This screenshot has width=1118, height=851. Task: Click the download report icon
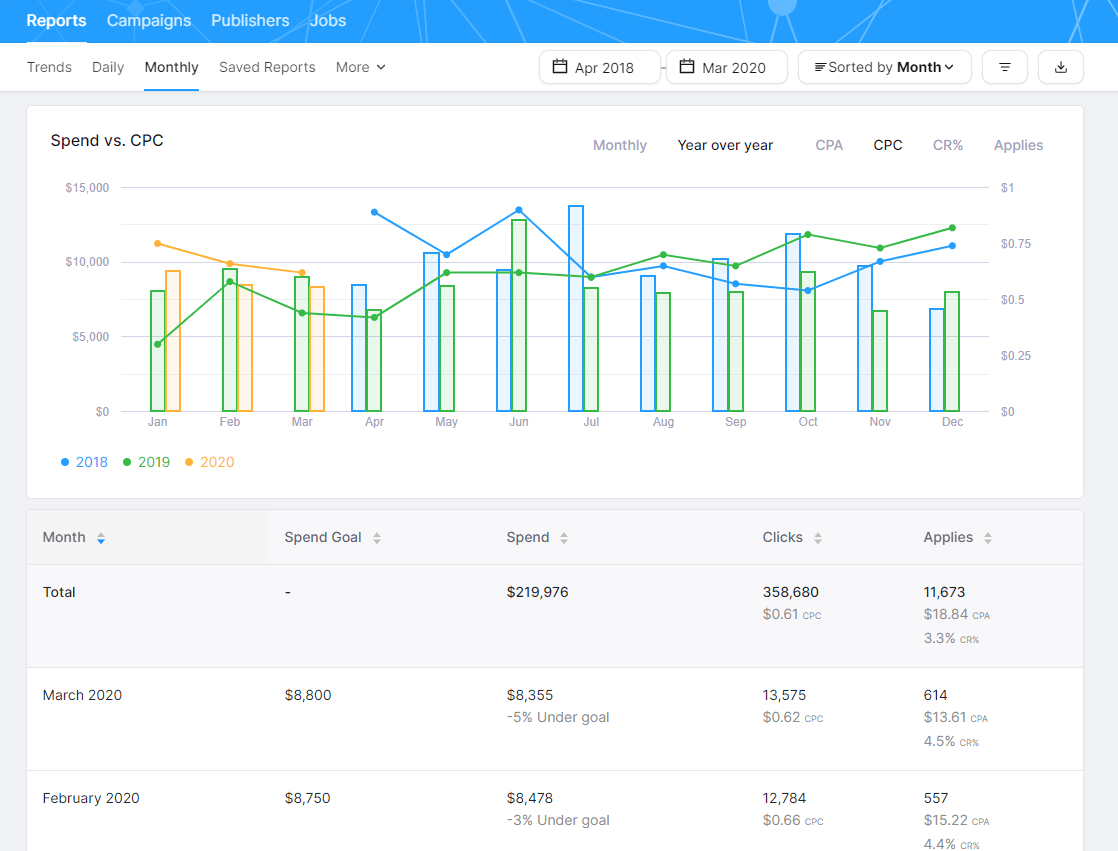(1060, 67)
